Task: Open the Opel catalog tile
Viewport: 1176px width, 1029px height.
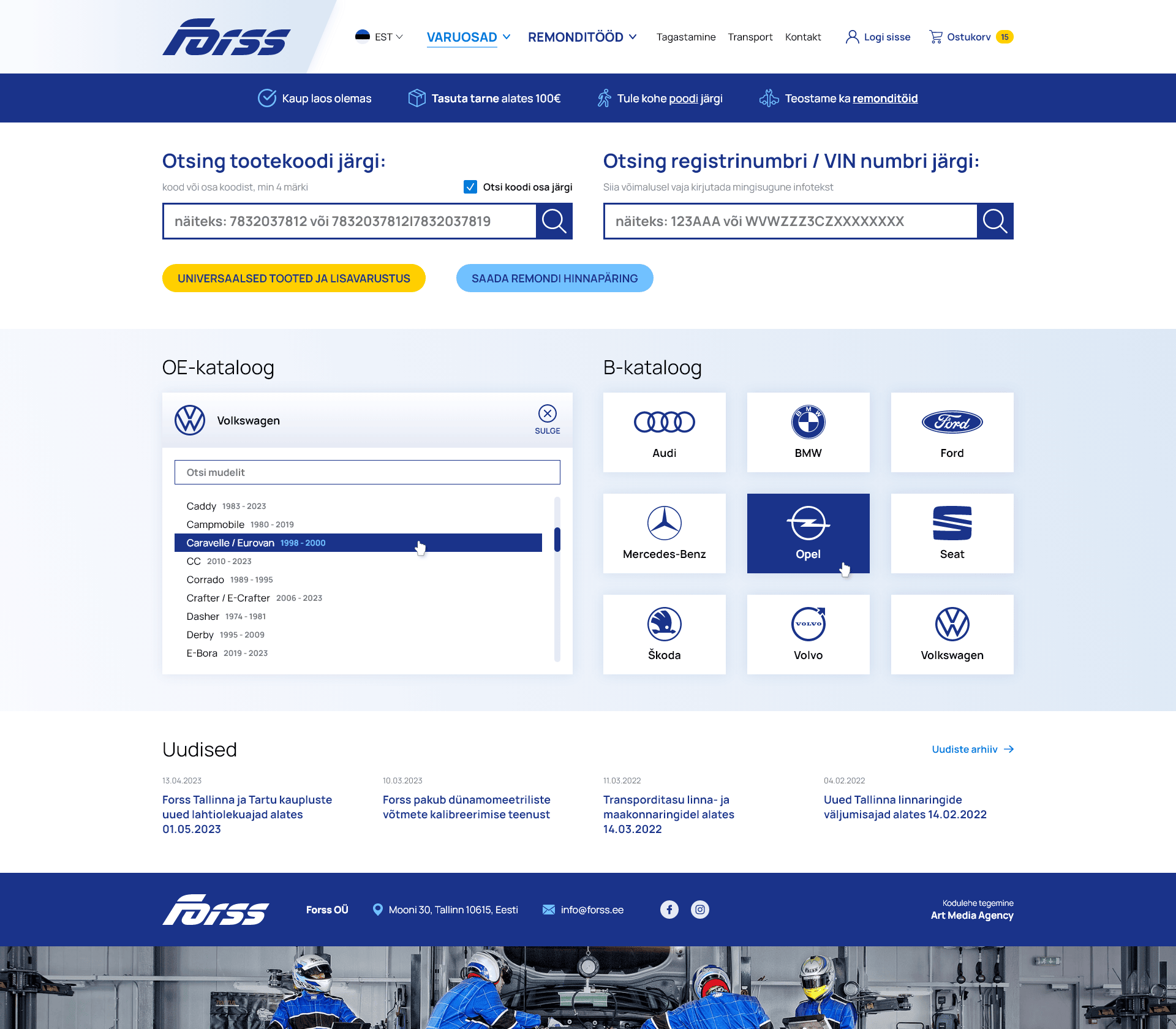Action: 809,533
